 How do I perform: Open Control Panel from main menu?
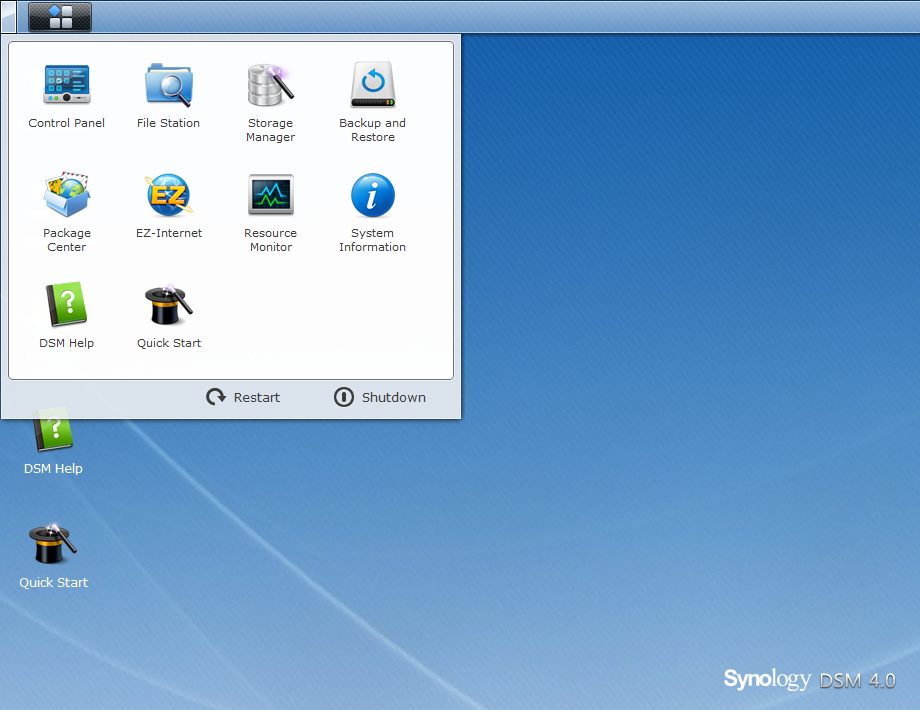pos(66,96)
